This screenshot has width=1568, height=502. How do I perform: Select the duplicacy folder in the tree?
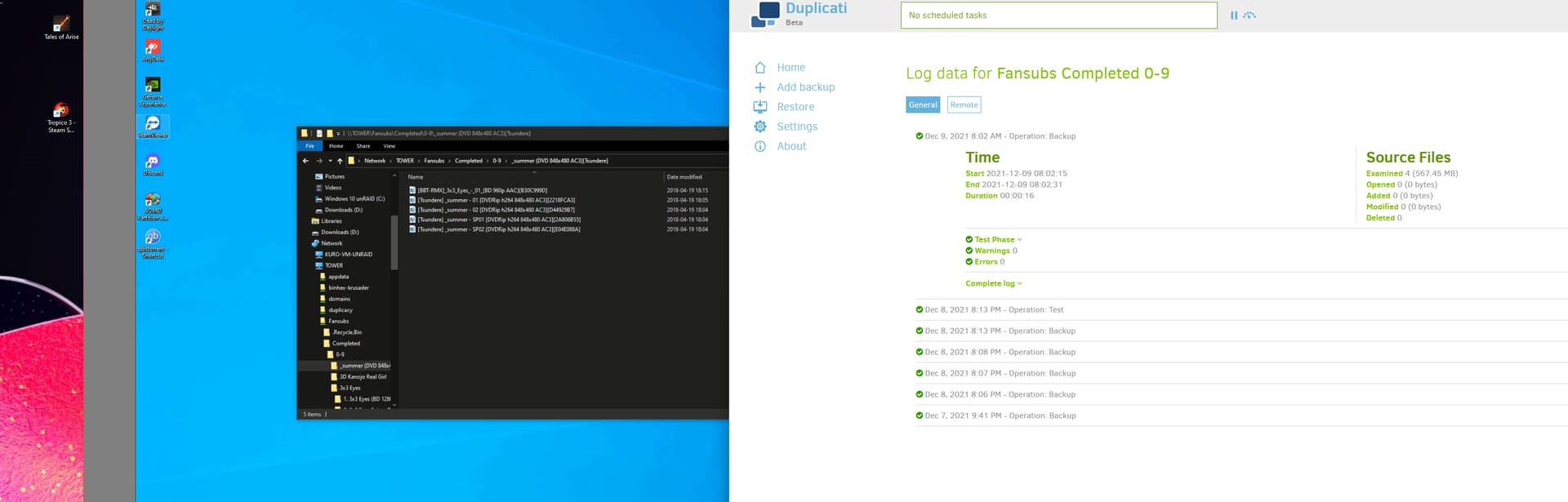point(340,310)
